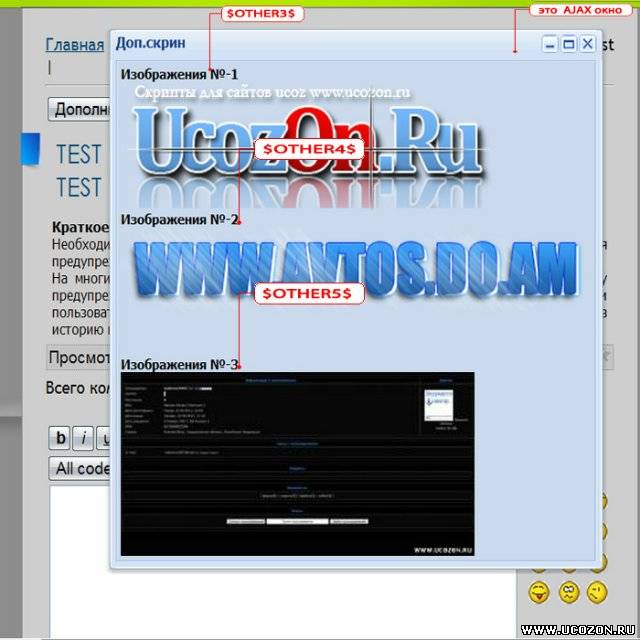Insert the winking smiley in the bottom row
This screenshot has width=640, height=640.
click(597, 592)
